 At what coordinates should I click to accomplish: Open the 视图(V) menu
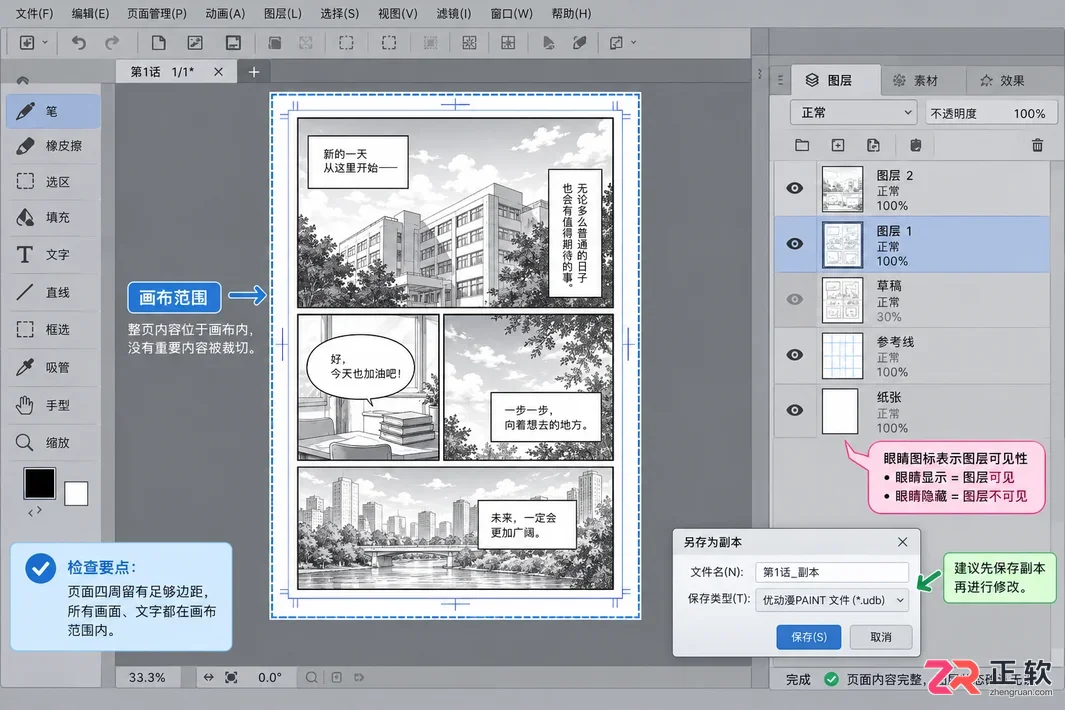[x=397, y=13]
